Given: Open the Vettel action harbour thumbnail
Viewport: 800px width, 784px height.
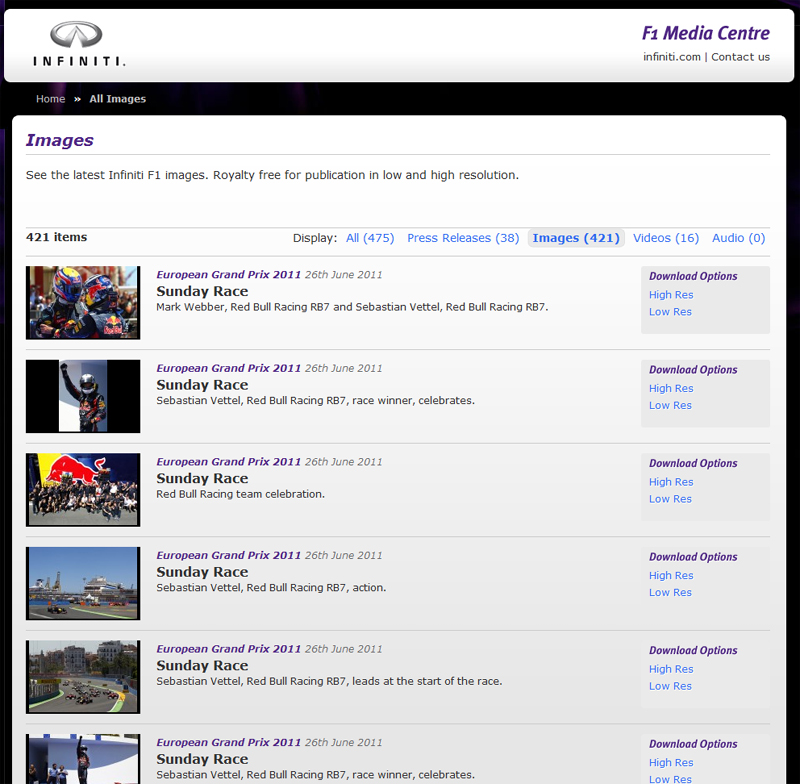Looking at the screenshot, I should tap(83, 583).
